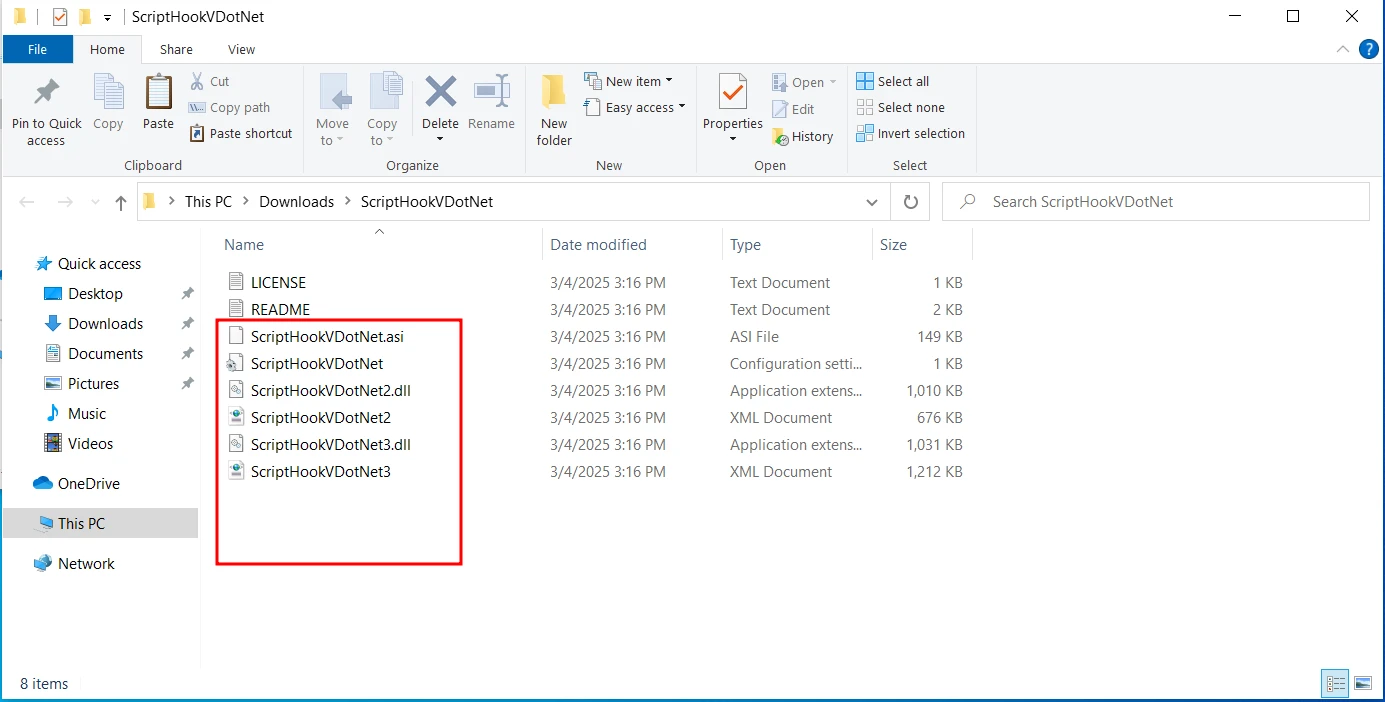Click the Delete red X icon
Screen dimensions: 1385x702
[440, 92]
